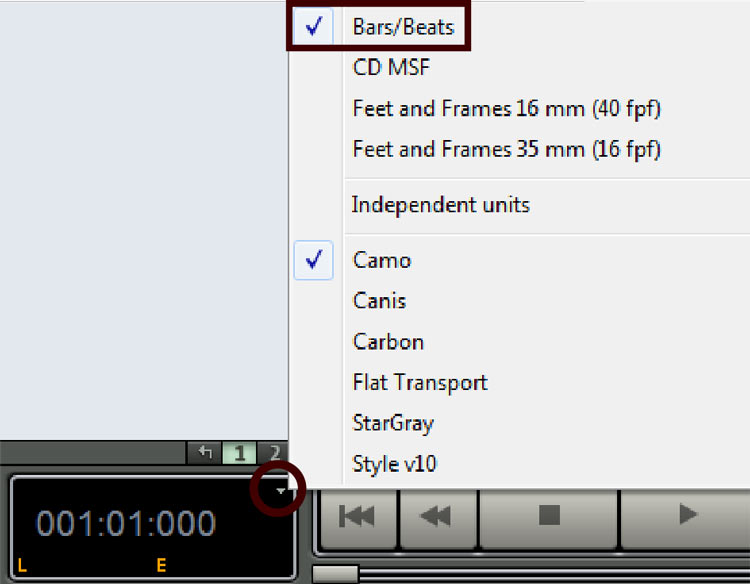The width and height of the screenshot is (750, 584).
Task: Click the E indicator in time display
Action: click(161, 565)
